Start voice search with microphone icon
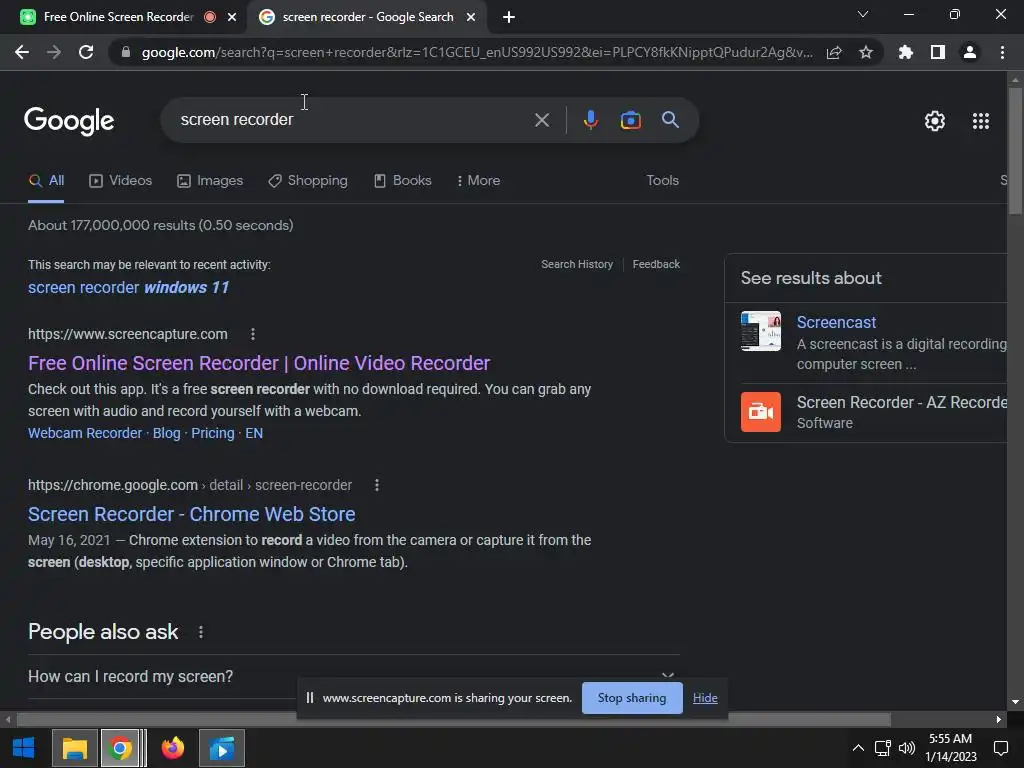 point(590,120)
